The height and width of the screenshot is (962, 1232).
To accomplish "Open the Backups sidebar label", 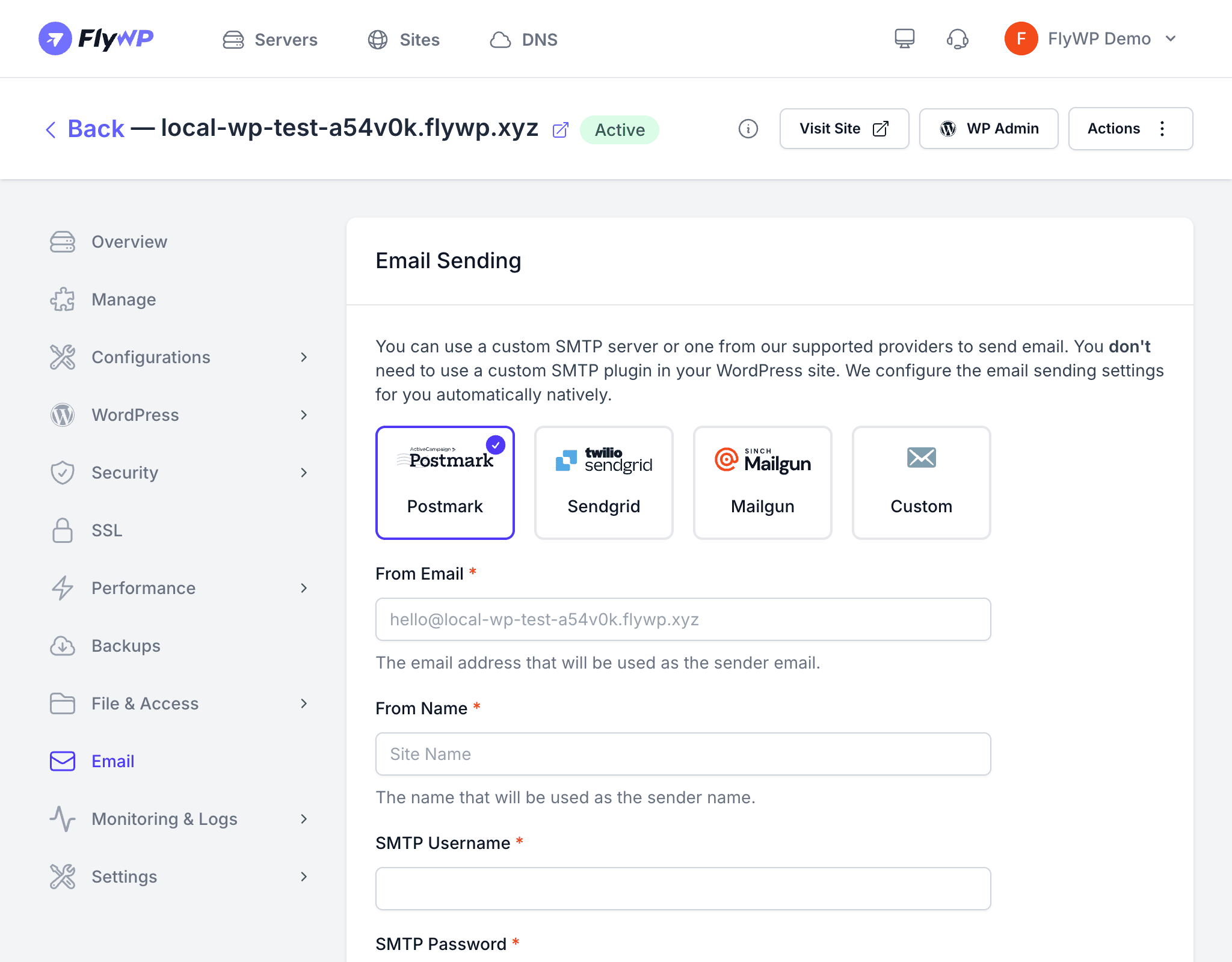I will tap(126, 646).
